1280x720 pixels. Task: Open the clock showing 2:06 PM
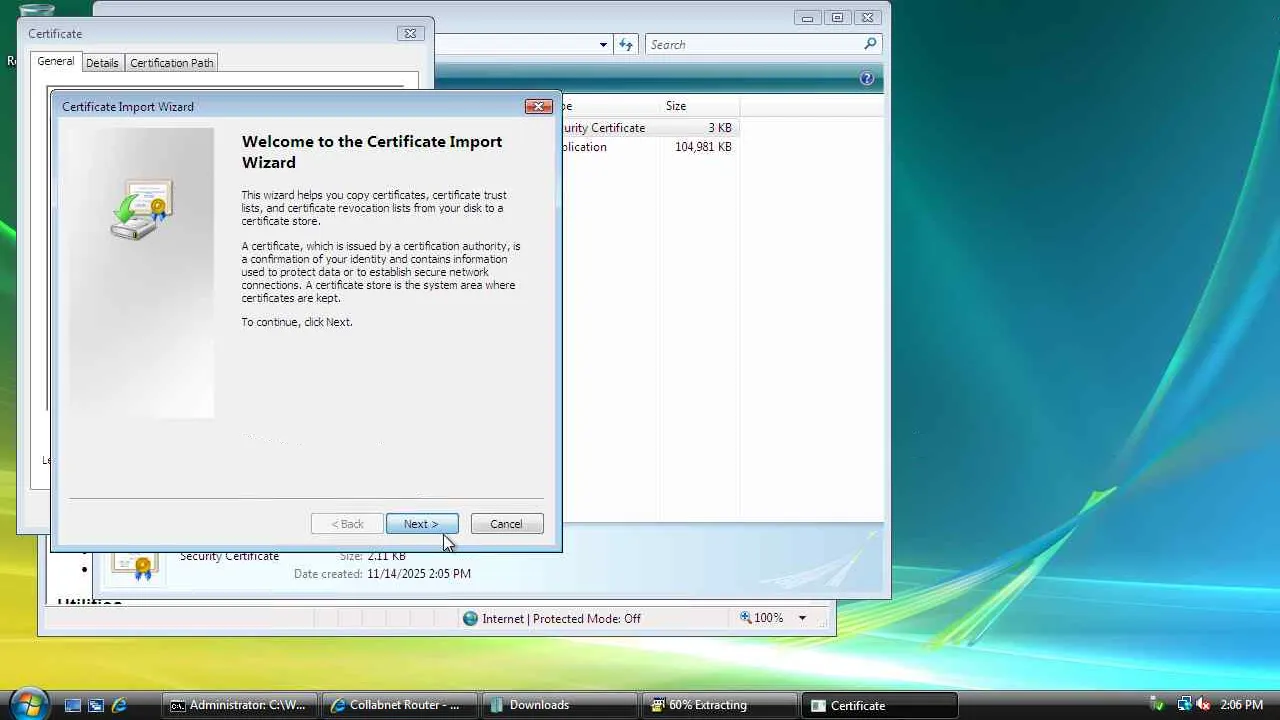click(x=1242, y=705)
